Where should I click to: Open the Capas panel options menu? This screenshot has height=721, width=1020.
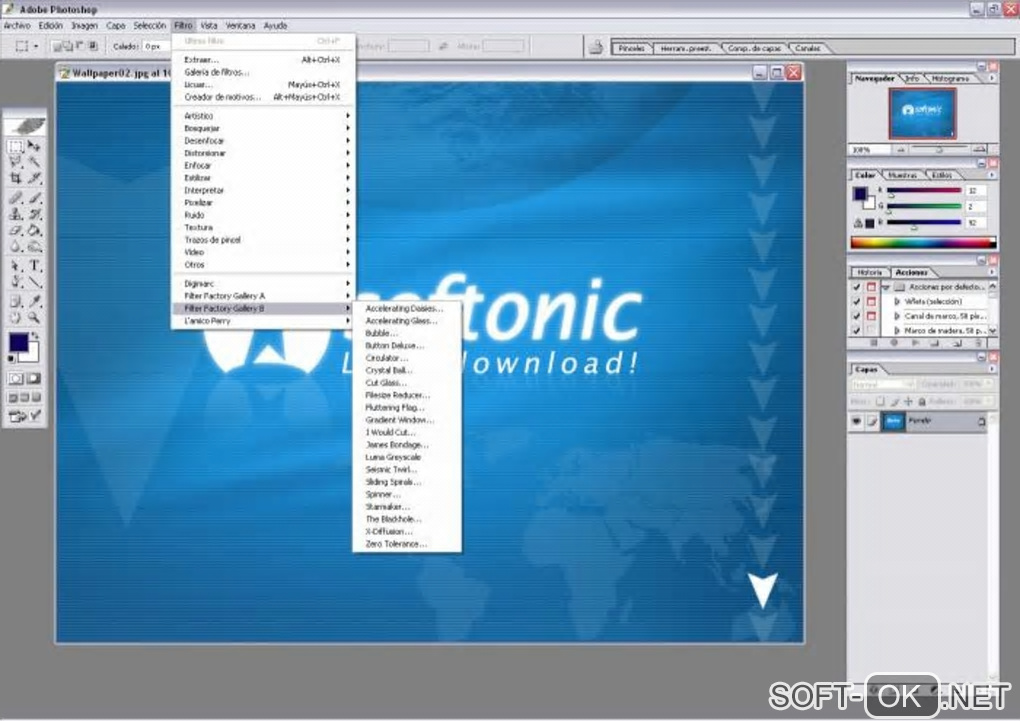coord(991,369)
